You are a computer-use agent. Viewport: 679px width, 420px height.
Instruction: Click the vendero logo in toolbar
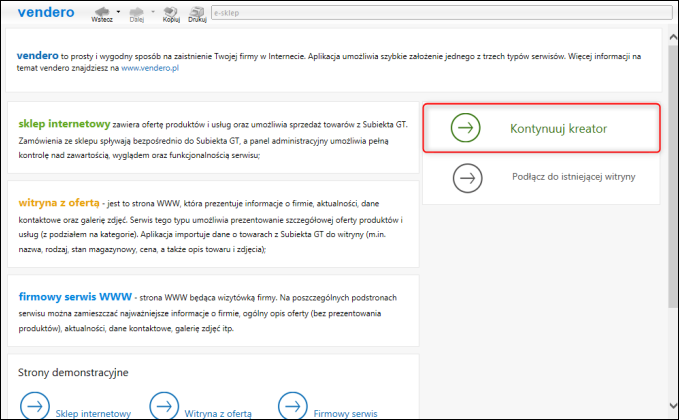click(x=46, y=12)
